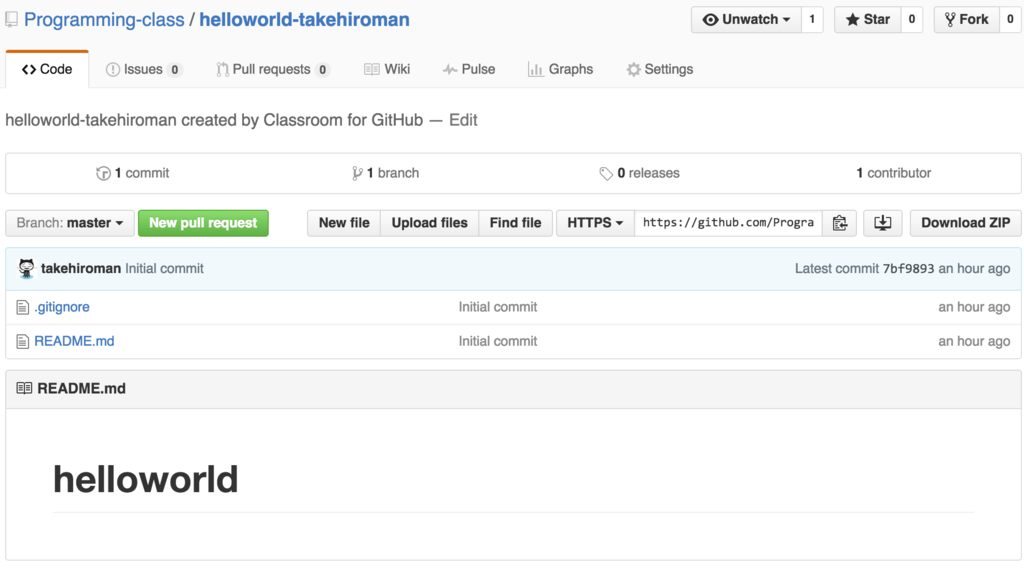View the 1 branch link

pos(385,174)
